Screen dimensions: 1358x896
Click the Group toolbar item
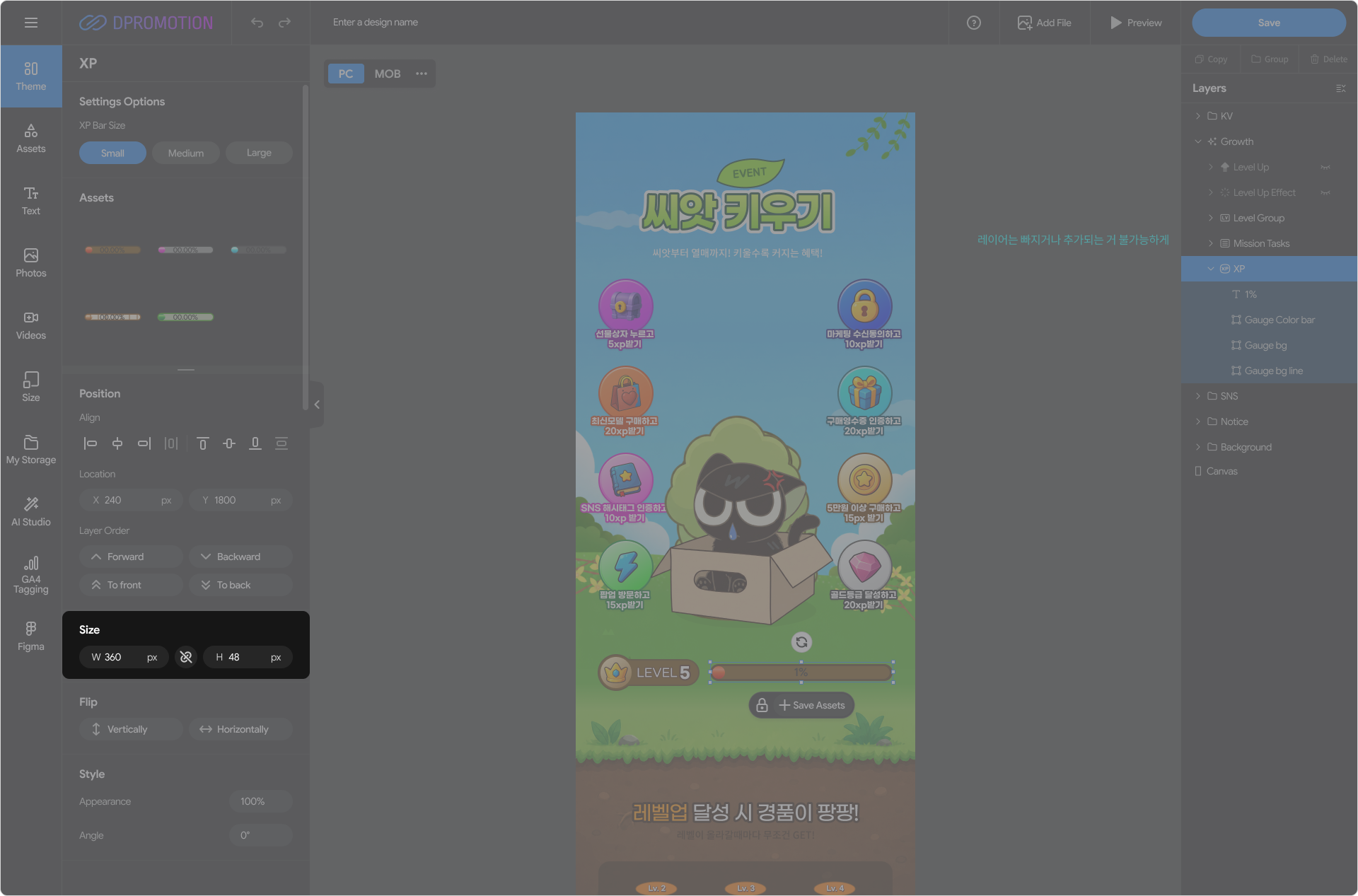[1270, 59]
